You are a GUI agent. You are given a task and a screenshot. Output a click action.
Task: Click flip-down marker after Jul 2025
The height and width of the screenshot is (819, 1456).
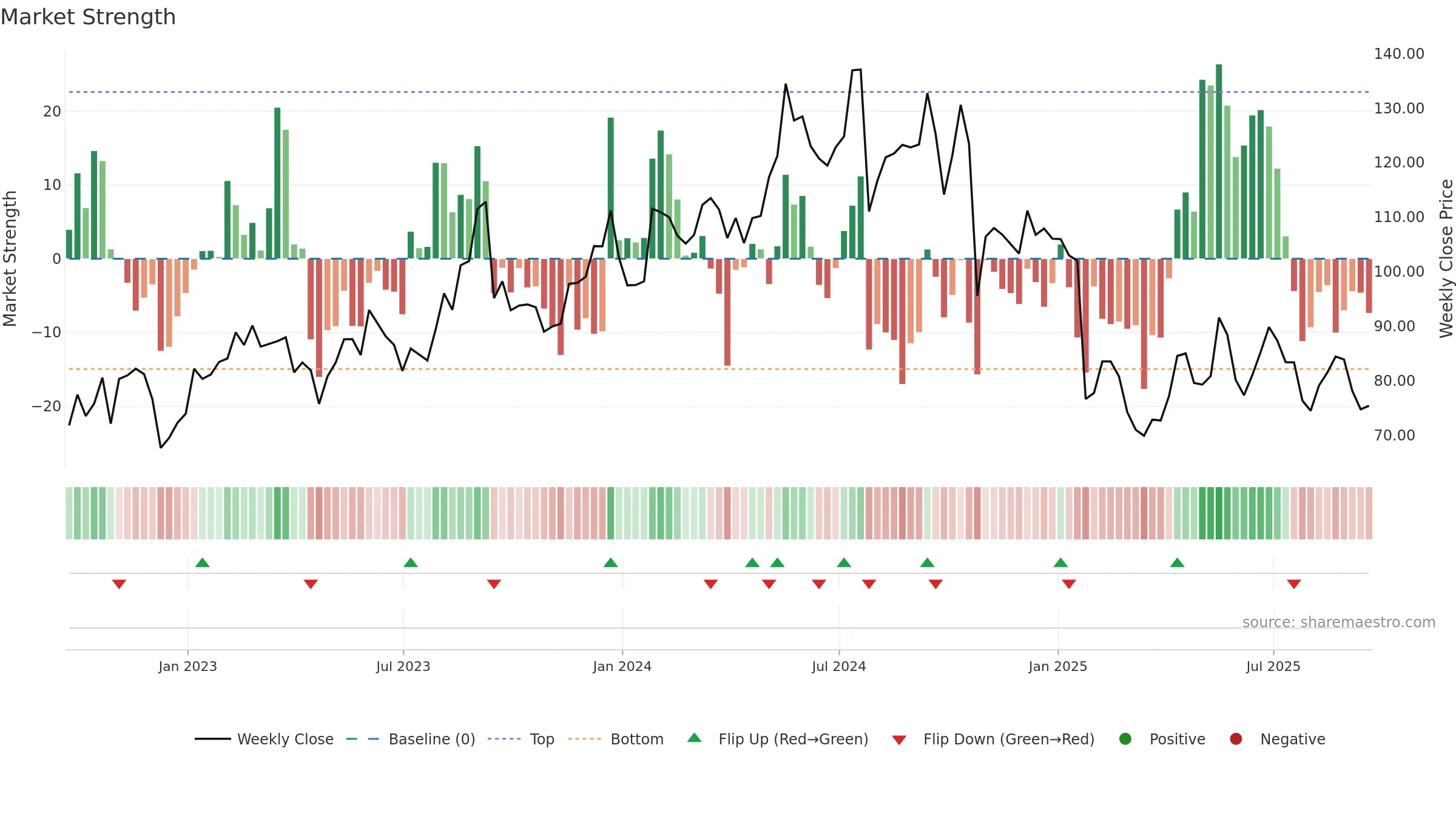coord(1294,584)
